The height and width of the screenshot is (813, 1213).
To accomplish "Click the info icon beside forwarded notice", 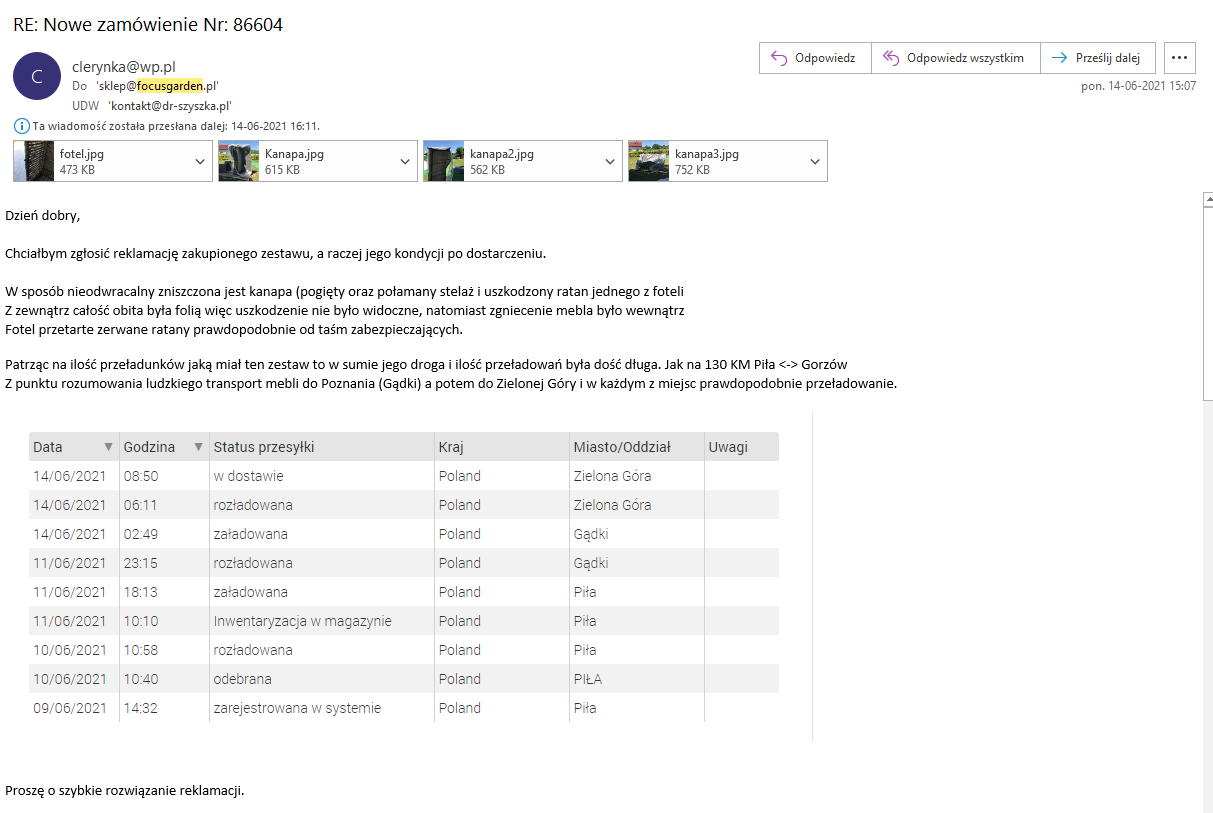I will click(22, 126).
